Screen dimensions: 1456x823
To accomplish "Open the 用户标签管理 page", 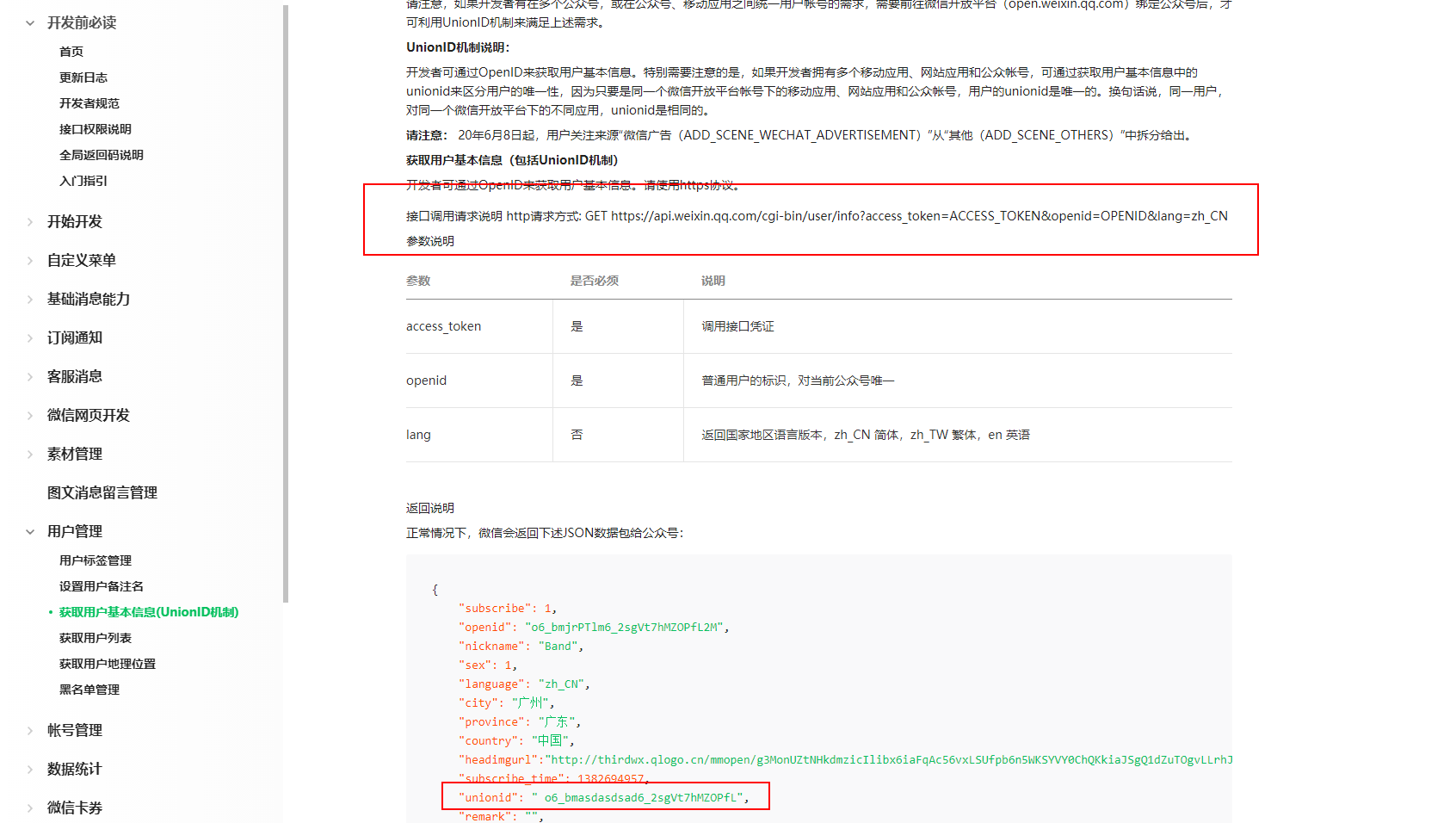I will tap(95, 560).
